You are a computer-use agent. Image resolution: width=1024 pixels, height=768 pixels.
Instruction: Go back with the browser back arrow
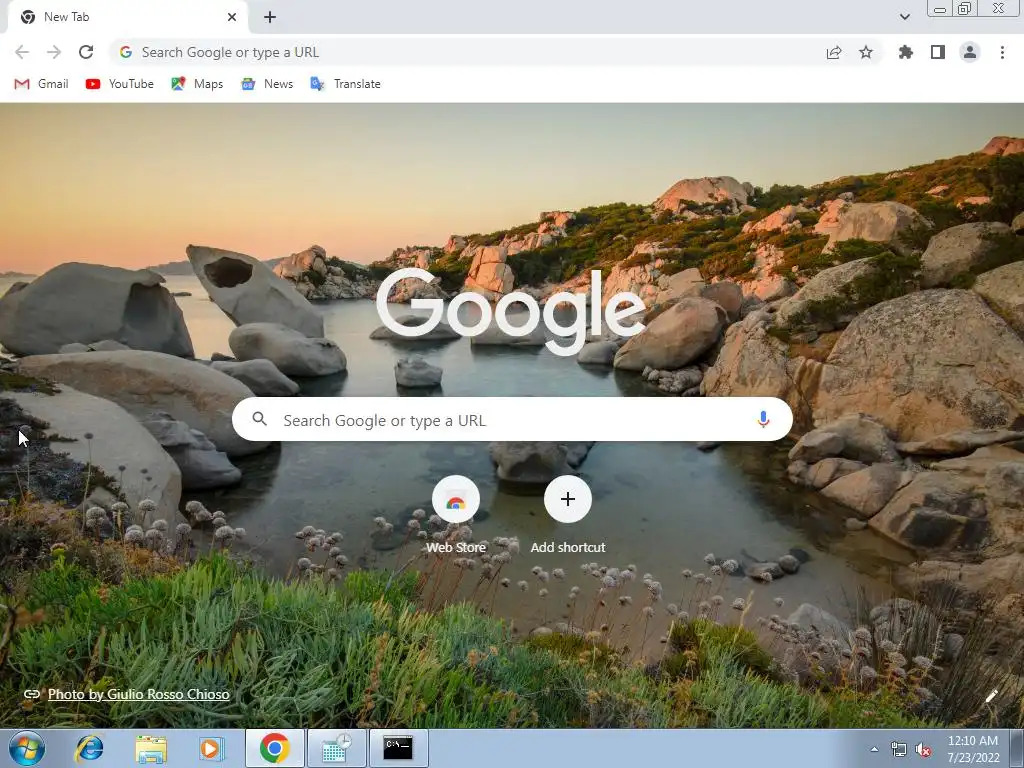(22, 52)
